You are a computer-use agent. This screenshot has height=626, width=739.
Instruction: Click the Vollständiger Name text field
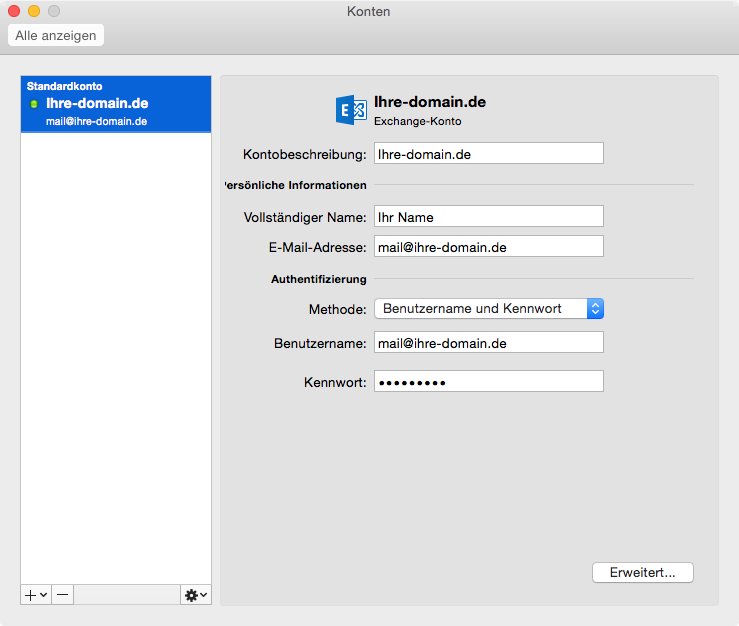pyautogui.click(x=489, y=216)
